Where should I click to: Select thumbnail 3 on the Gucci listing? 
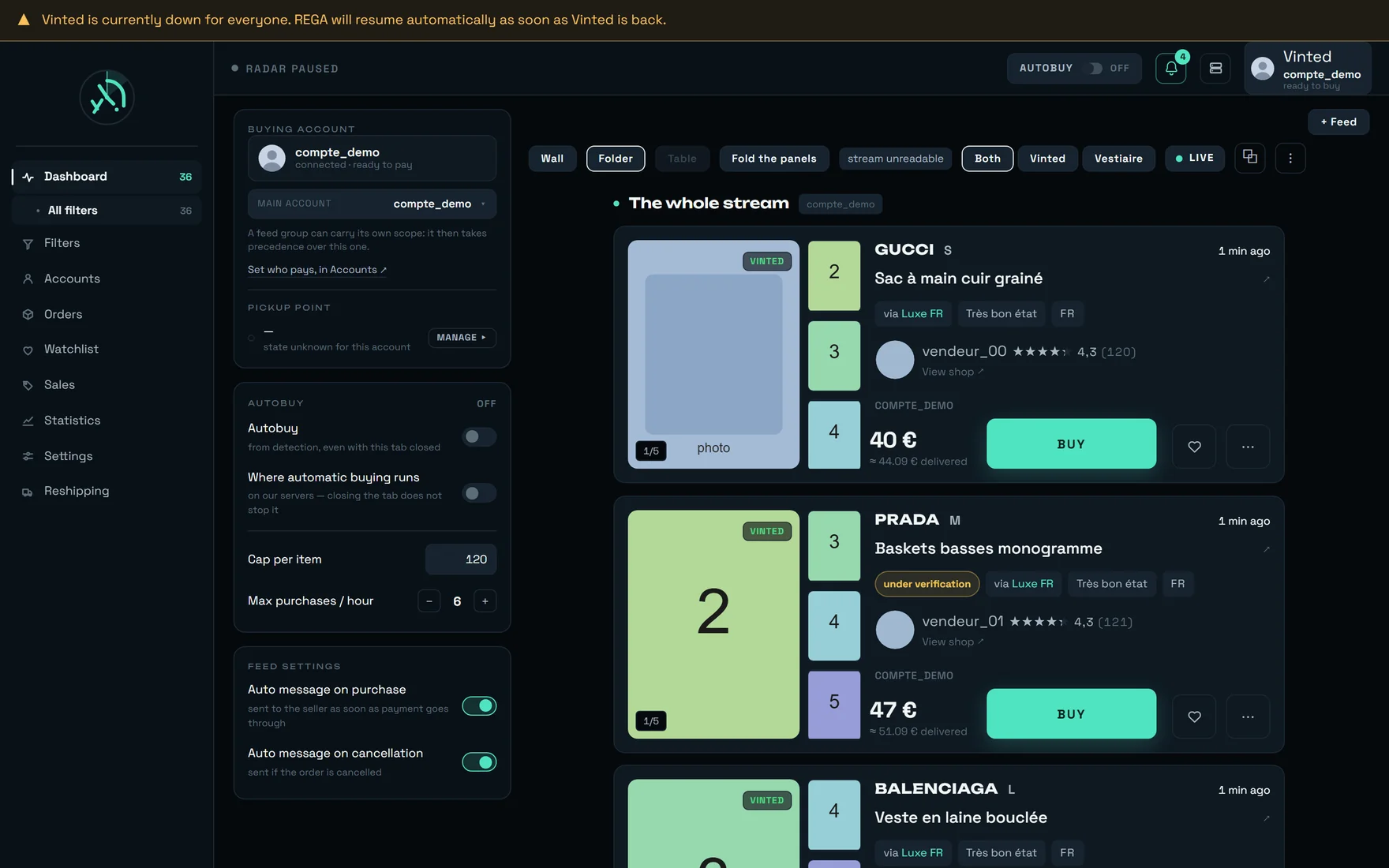pos(834,356)
